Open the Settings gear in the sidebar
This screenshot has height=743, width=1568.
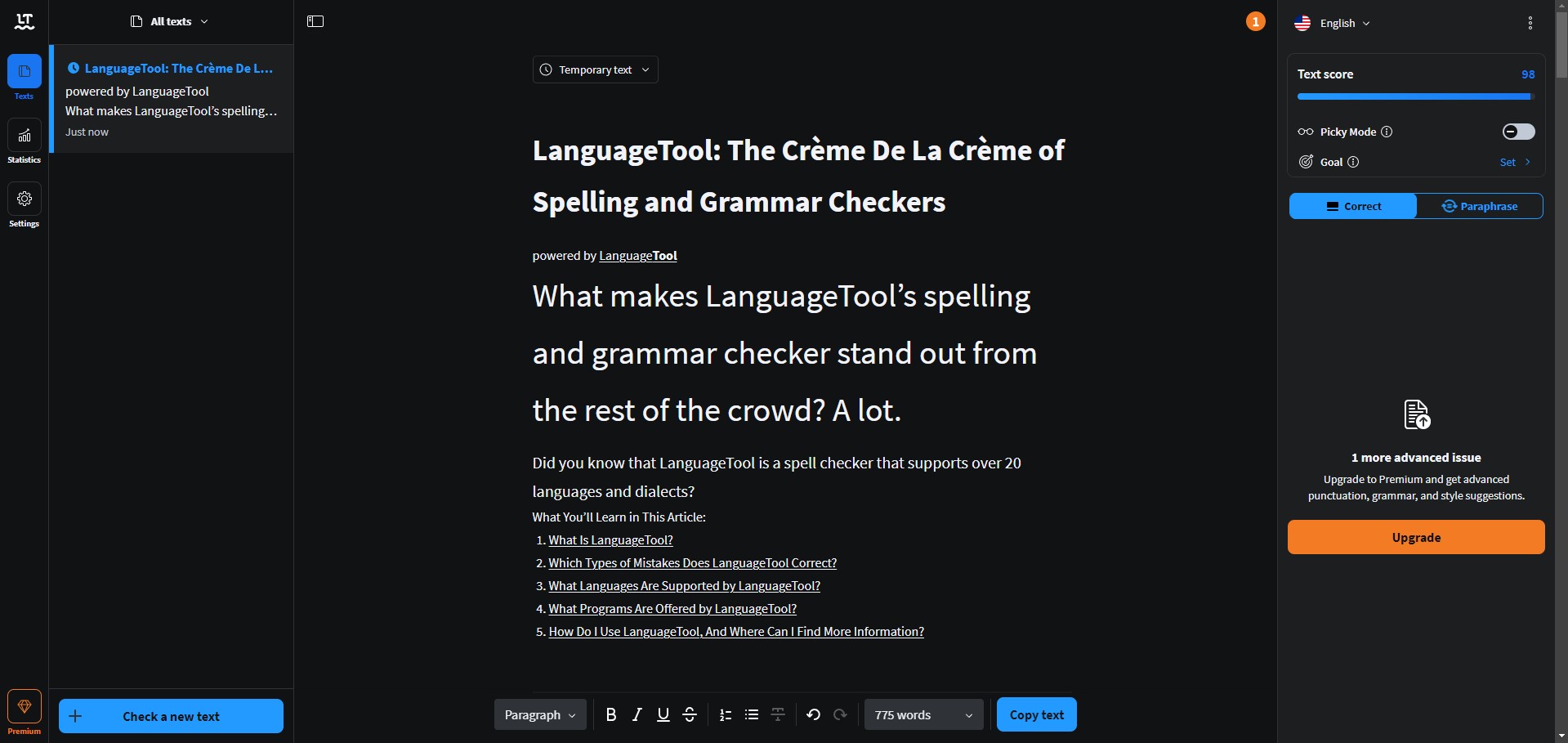point(25,206)
